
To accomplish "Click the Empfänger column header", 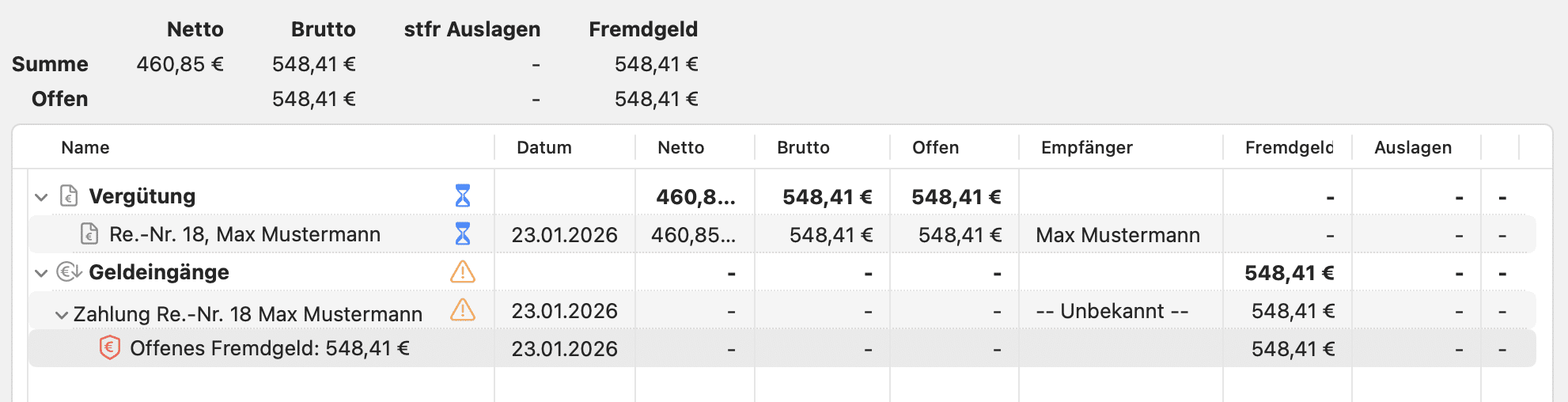I will click(x=1086, y=147).
